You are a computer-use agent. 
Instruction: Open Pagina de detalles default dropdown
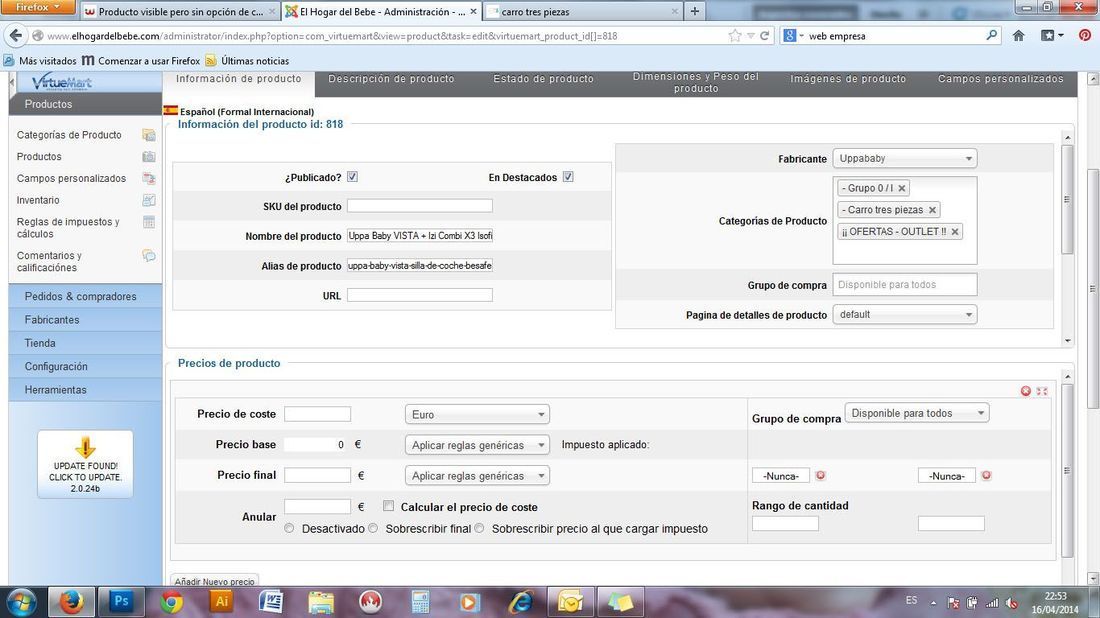coord(905,314)
